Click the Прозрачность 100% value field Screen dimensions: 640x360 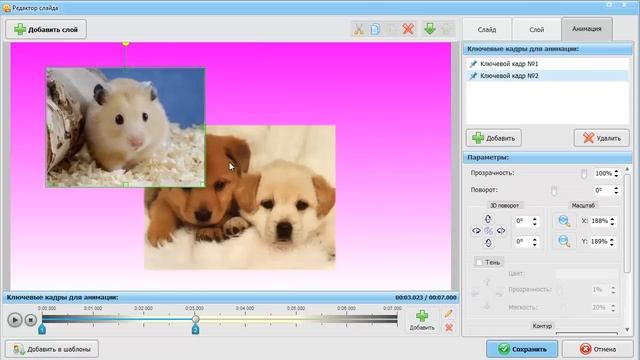point(603,173)
